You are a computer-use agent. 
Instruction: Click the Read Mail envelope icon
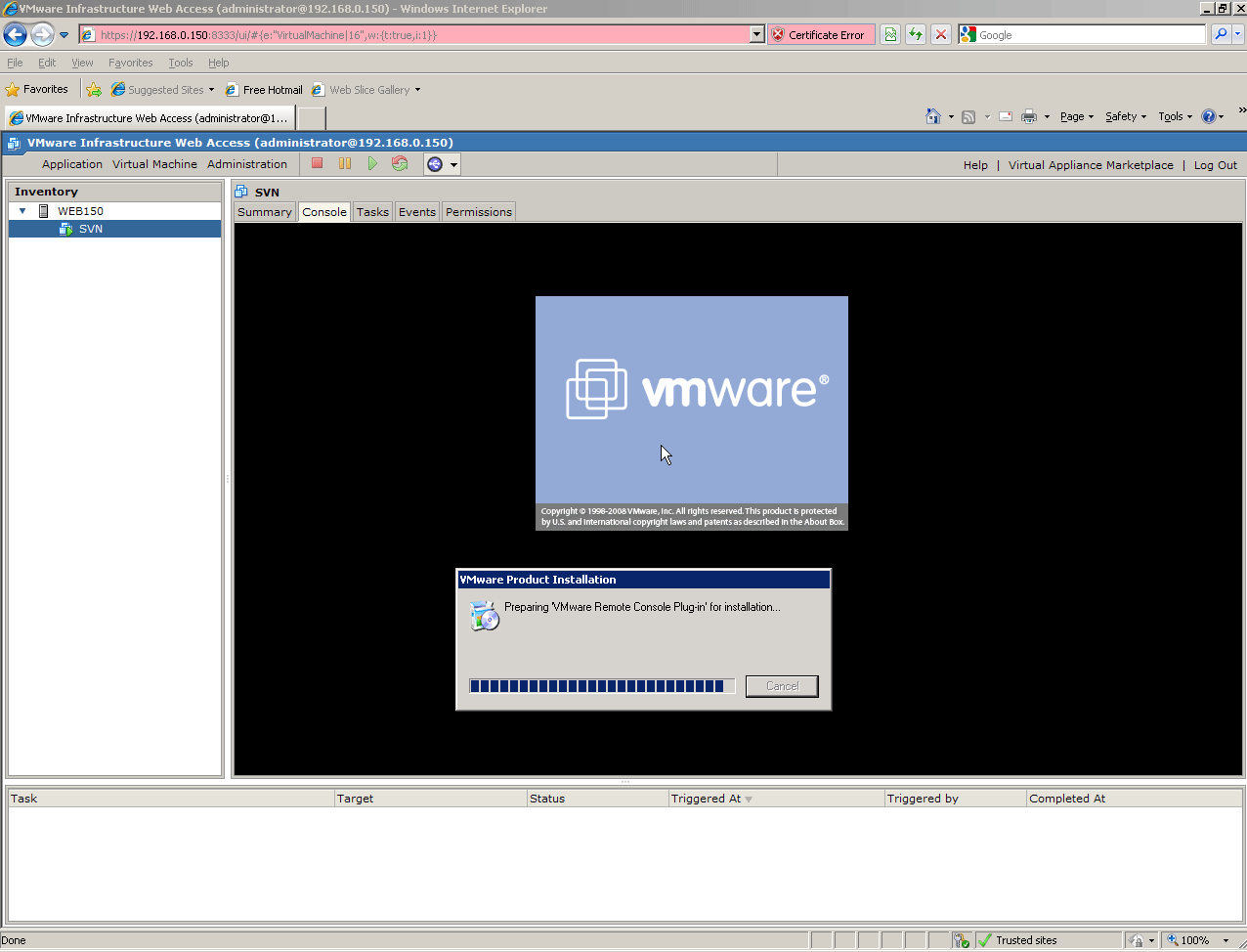pyautogui.click(x=1006, y=116)
